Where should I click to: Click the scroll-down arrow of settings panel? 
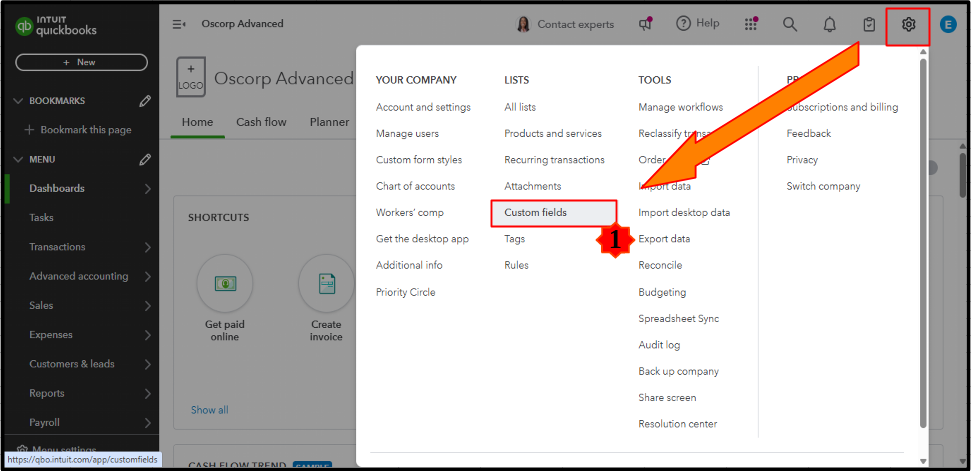click(x=923, y=461)
